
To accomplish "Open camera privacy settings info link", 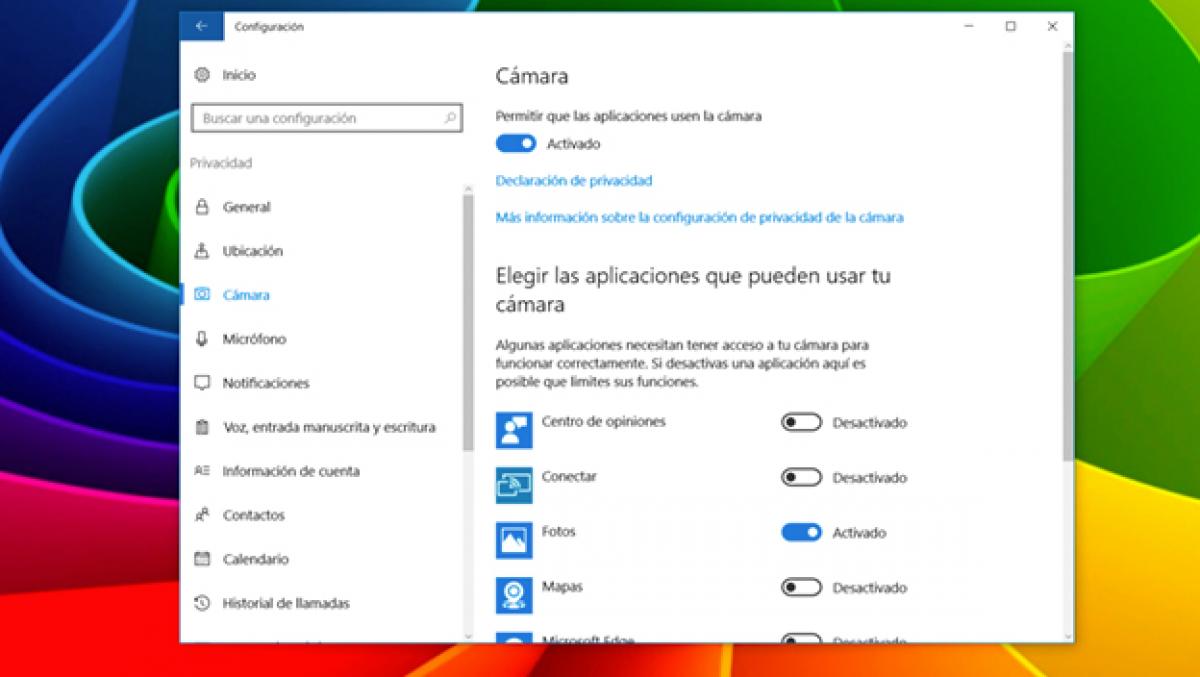I will click(699, 217).
